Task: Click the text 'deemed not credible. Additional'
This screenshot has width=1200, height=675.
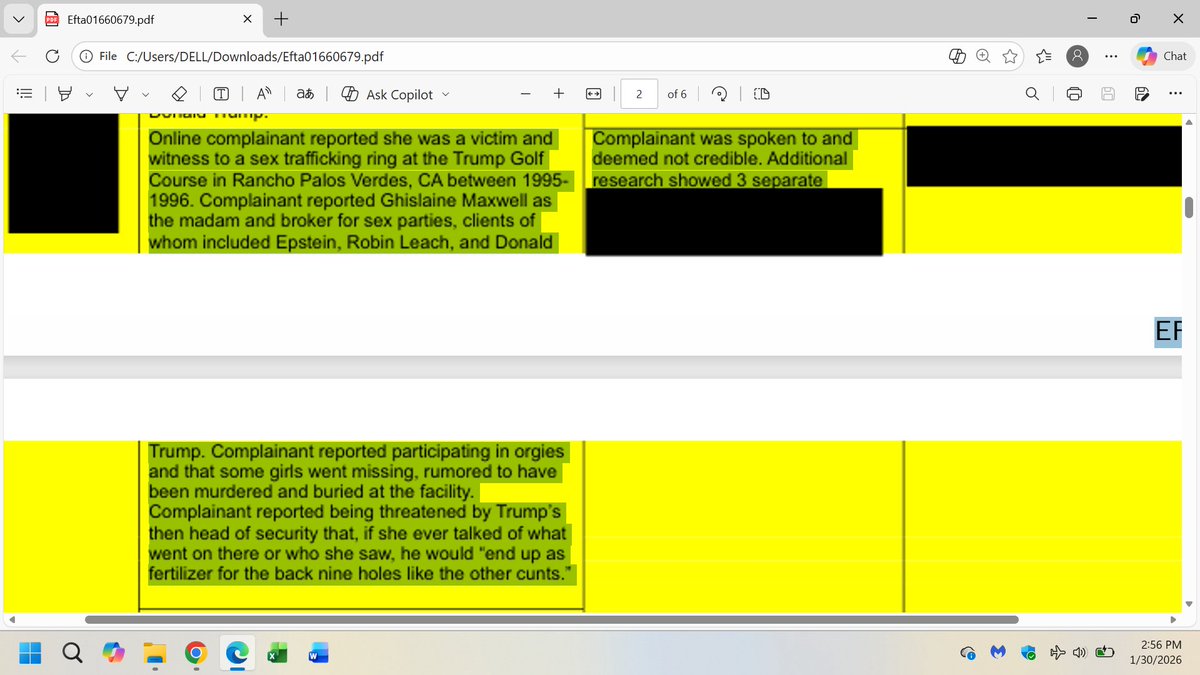Action: click(x=720, y=159)
